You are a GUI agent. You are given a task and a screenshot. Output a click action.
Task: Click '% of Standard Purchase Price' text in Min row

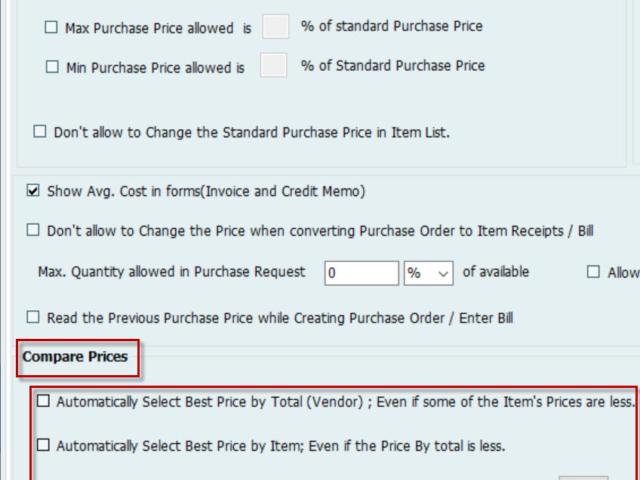point(393,66)
